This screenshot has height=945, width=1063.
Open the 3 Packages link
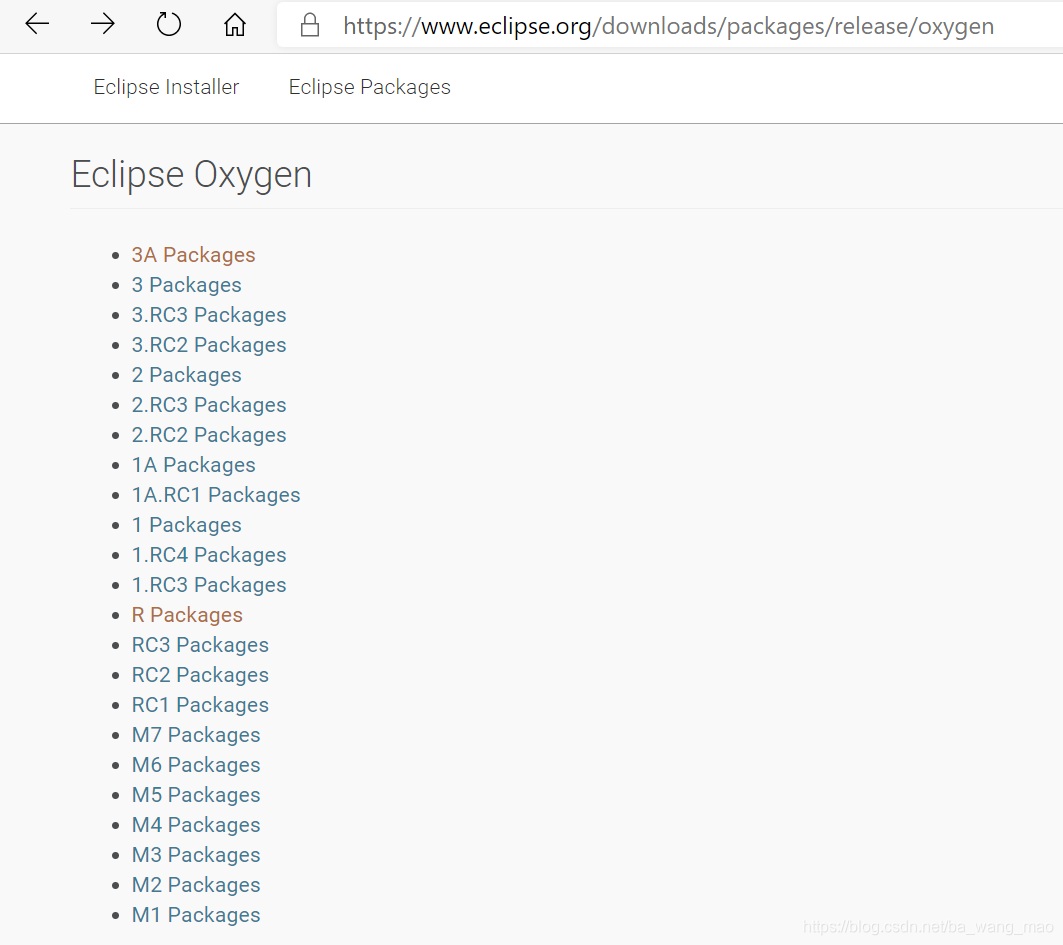(186, 285)
